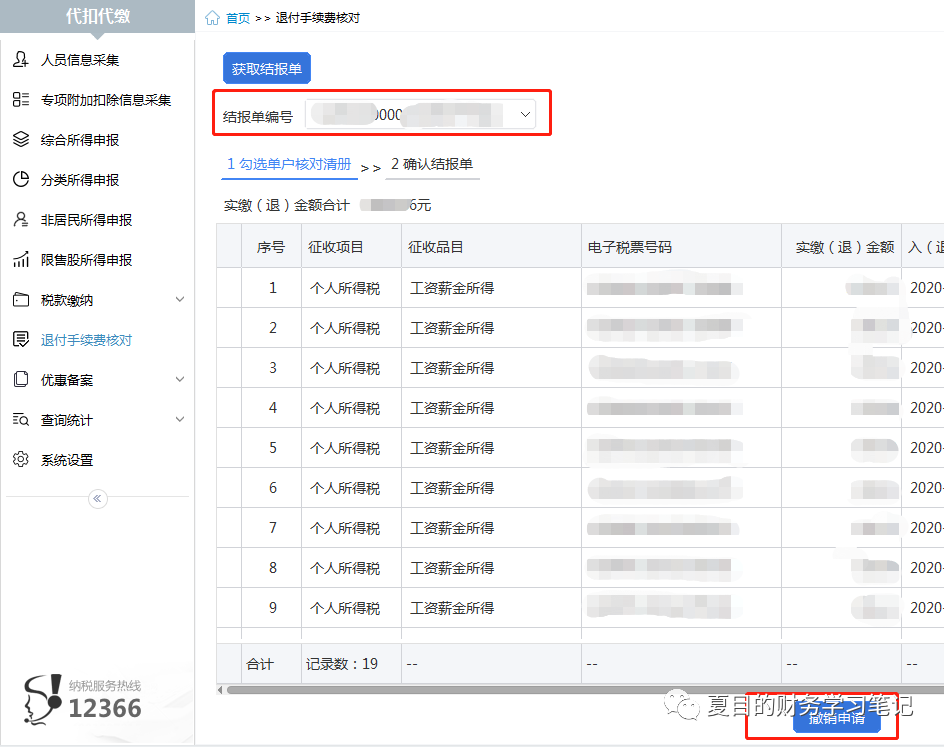Click the home icon in the breadcrumb
The height and width of the screenshot is (747, 944).
click(x=210, y=17)
